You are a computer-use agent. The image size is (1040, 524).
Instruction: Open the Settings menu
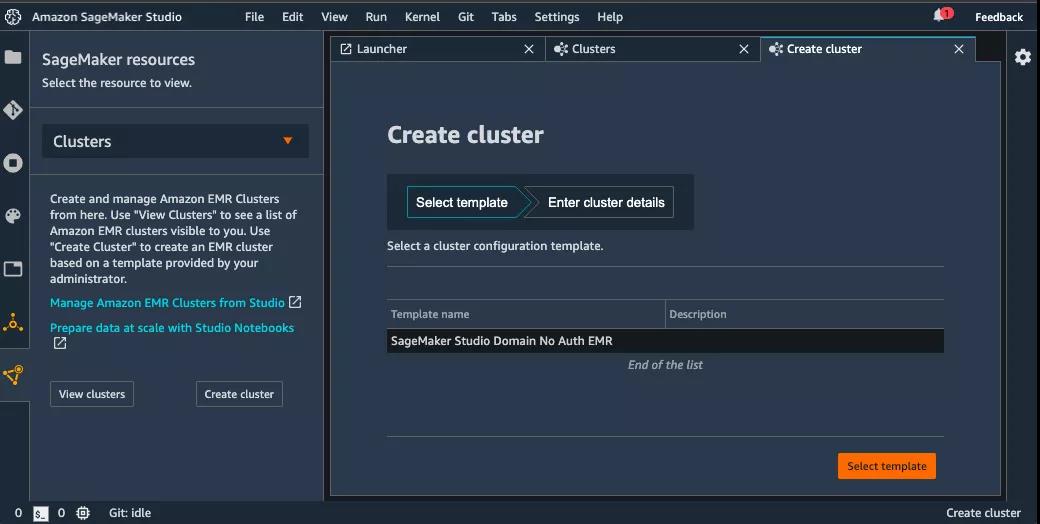556,17
